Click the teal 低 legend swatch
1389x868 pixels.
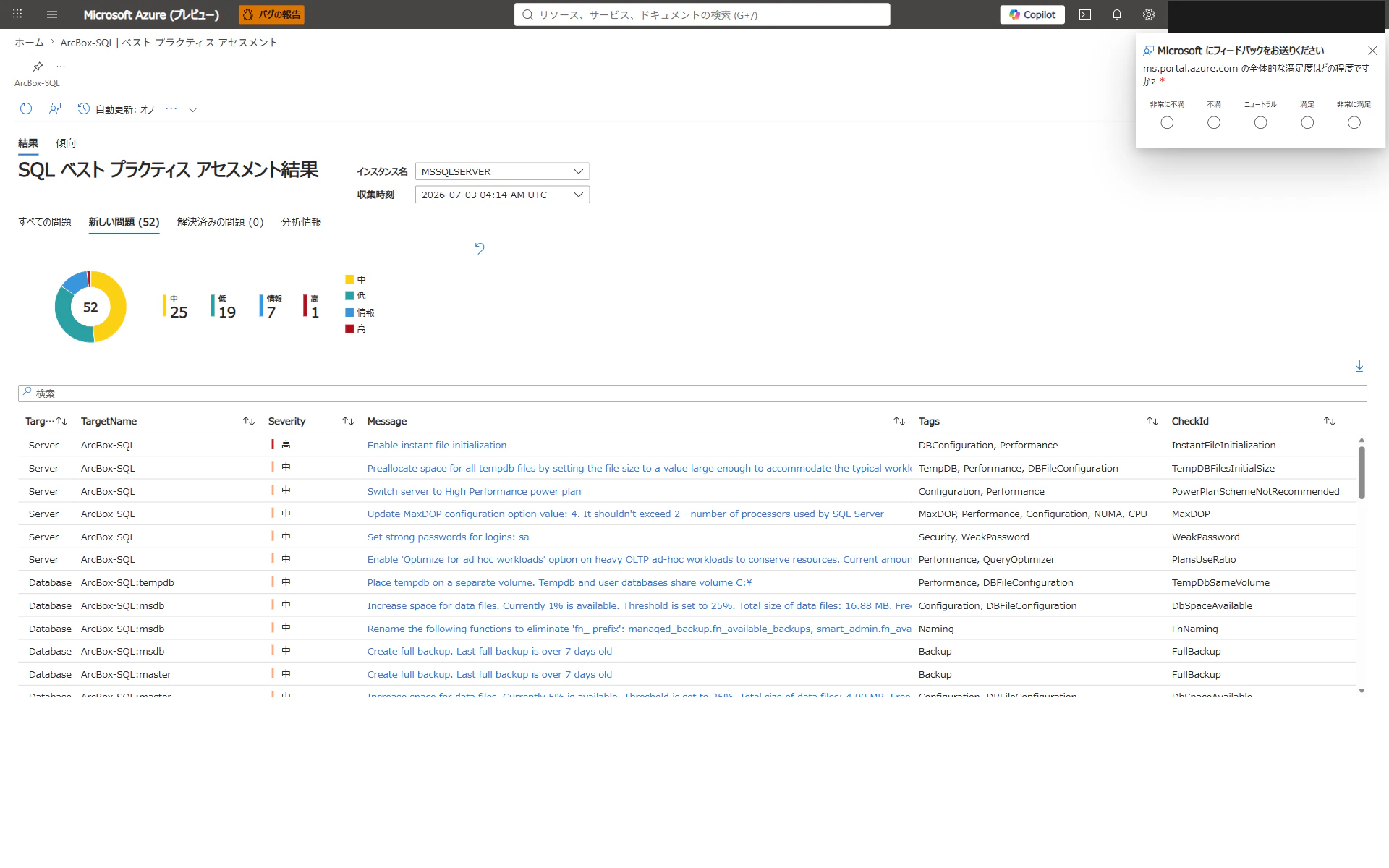click(349, 295)
